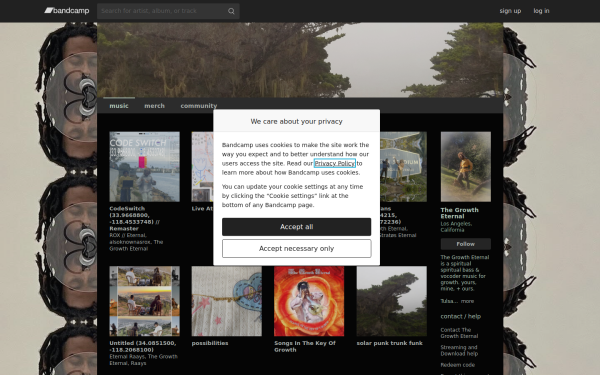
Task: Choose Accept necessary only
Action: pyautogui.click(x=297, y=248)
